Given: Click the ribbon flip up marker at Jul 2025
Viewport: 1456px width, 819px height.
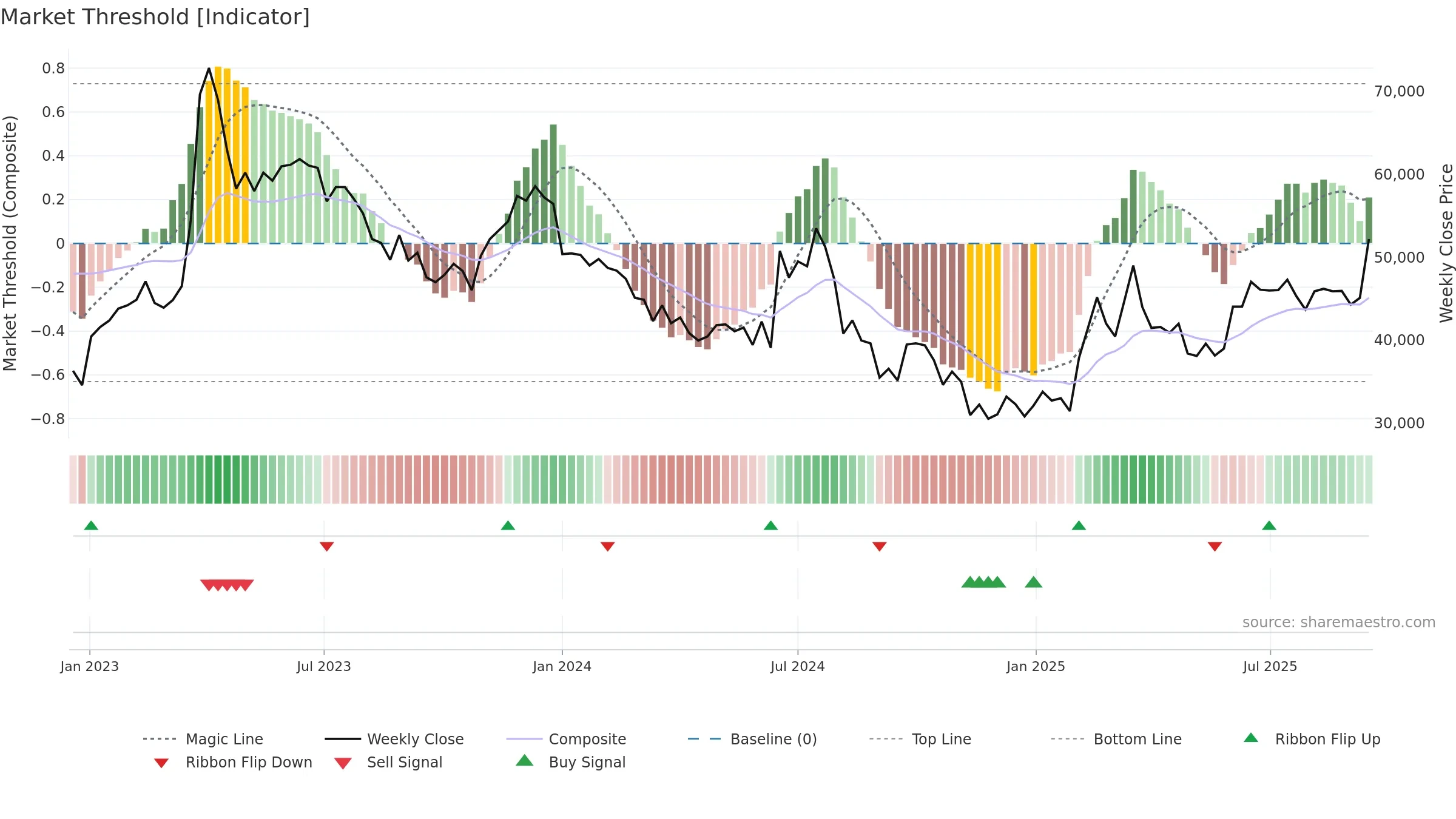Looking at the screenshot, I should pos(1269,525).
